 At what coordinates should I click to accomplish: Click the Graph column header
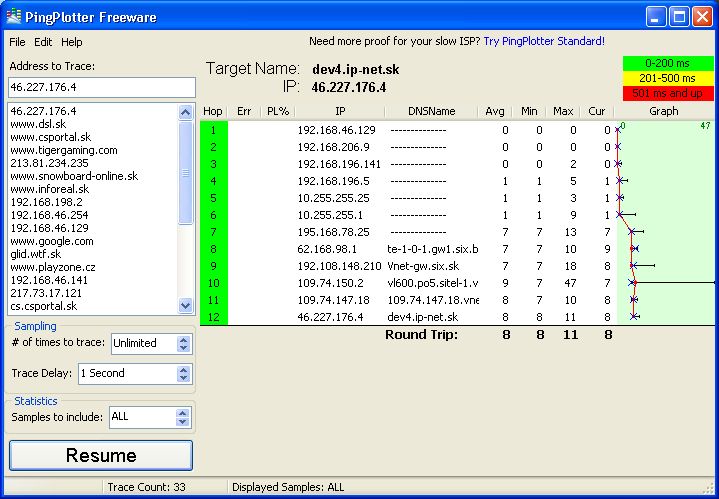click(663, 111)
